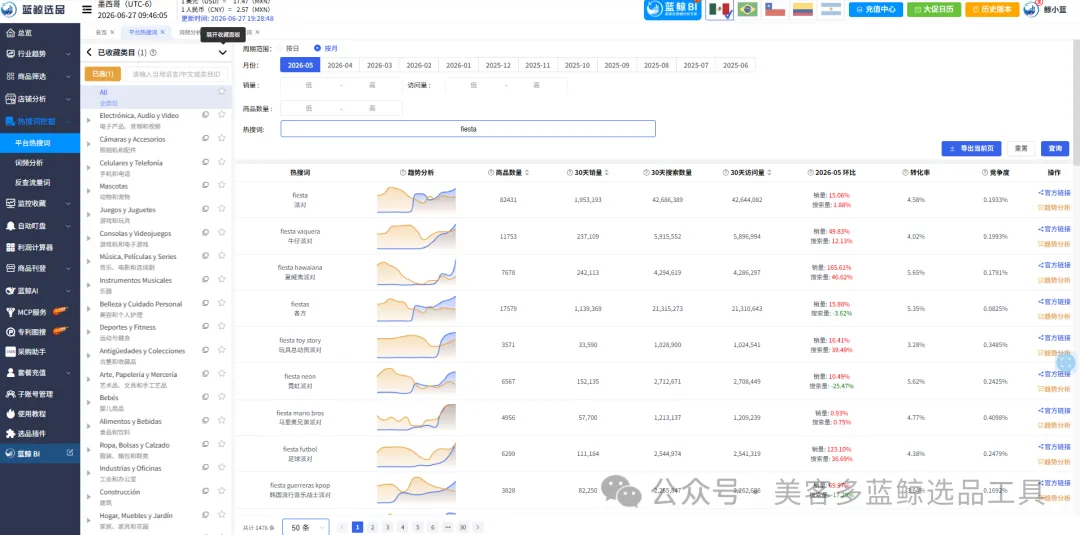1080x535 pixels.
Task: Click the help icon beside 转化率 header
Action: tap(904, 172)
